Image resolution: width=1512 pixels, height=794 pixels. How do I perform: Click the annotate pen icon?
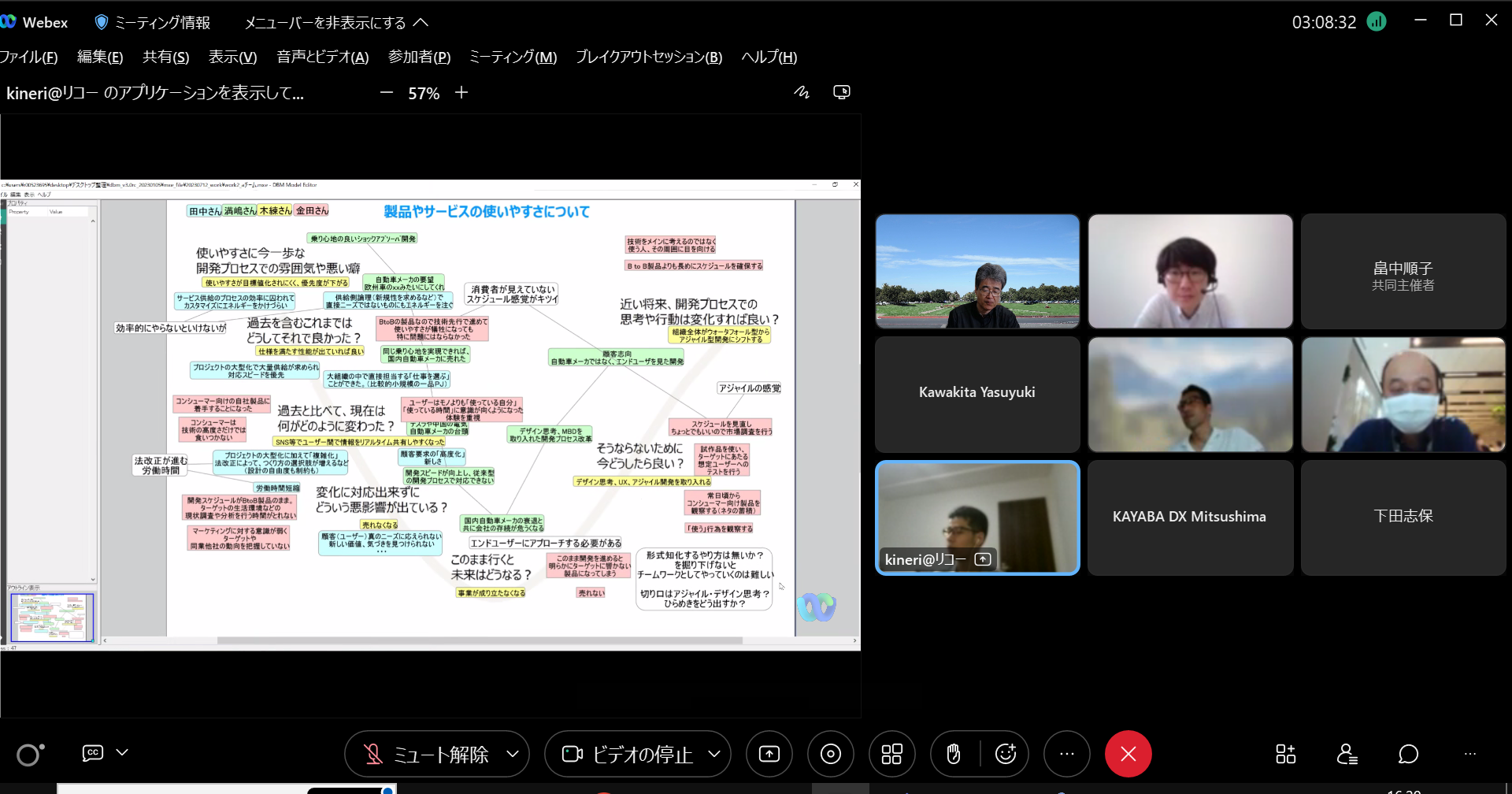[802, 92]
